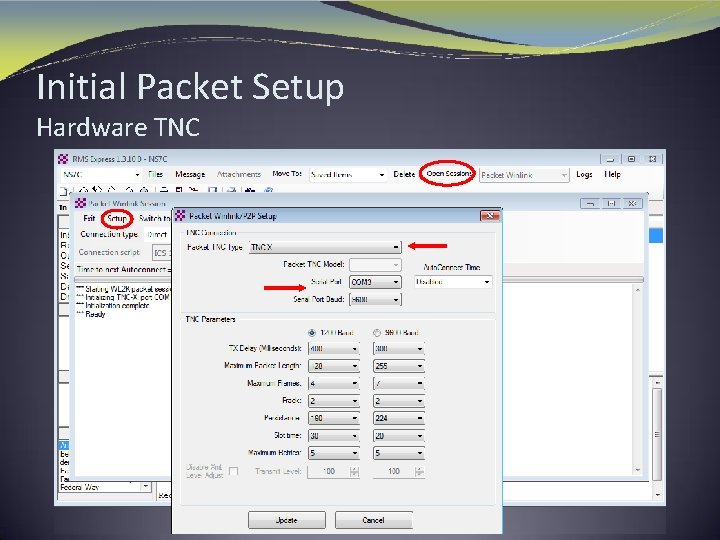Open the 9600 baud Maximum Frames dropdown
This screenshot has height=540, width=720.
(x=420, y=383)
